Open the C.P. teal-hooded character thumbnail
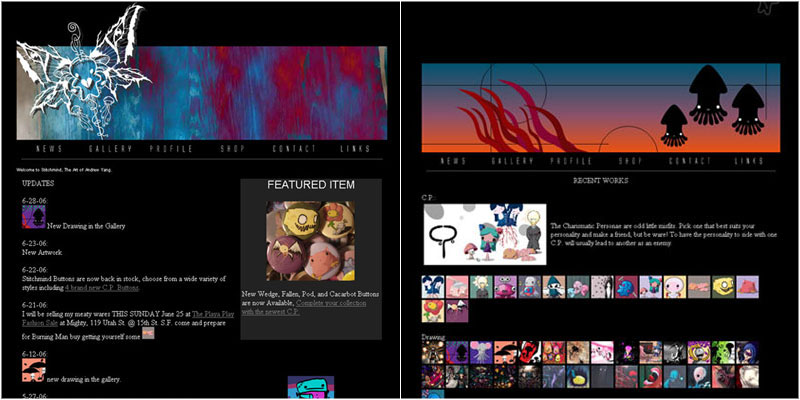 tap(554, 287)
